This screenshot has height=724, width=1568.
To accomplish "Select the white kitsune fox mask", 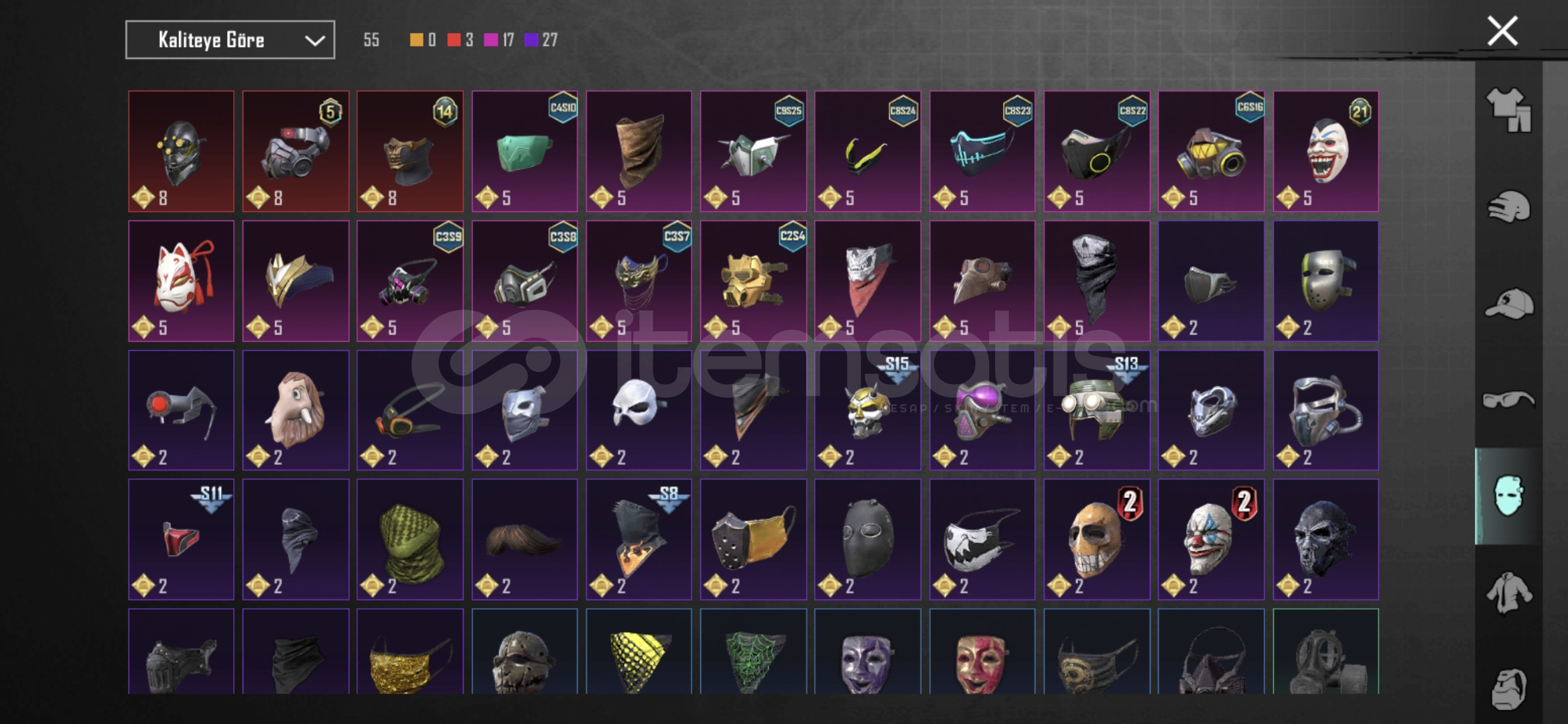I will click(182, 282).
